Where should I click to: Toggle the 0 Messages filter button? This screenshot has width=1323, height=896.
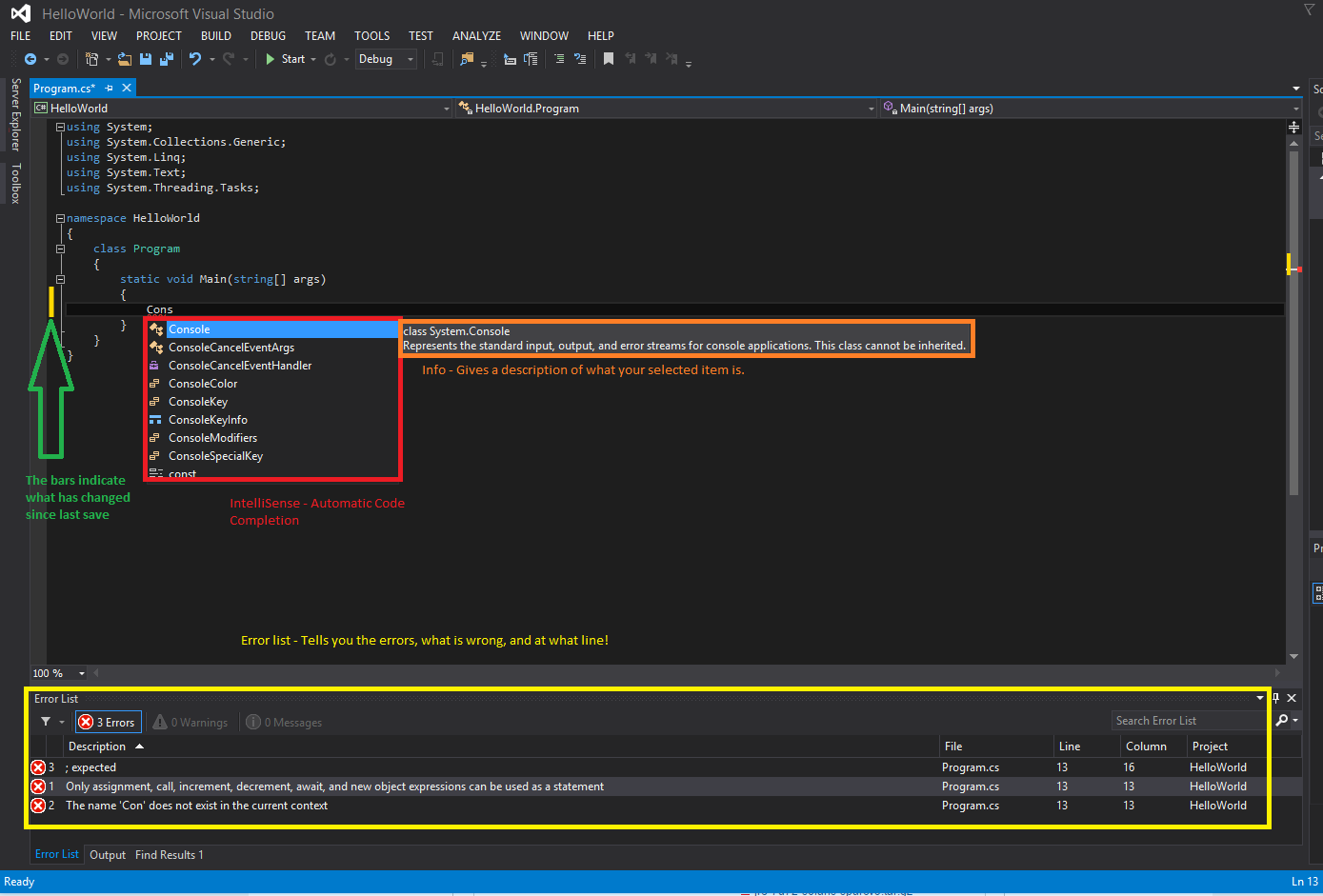(284, 722)
